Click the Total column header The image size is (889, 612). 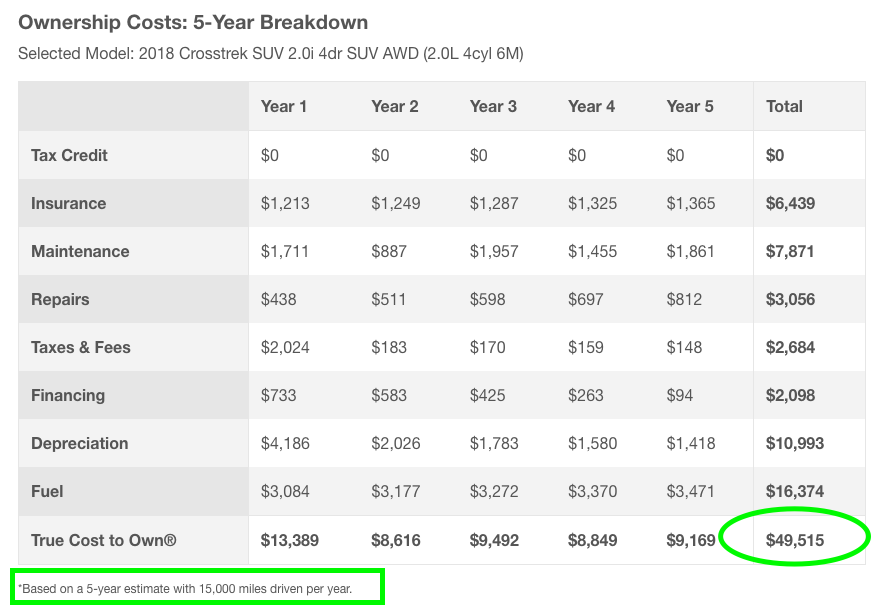point(784,106)
